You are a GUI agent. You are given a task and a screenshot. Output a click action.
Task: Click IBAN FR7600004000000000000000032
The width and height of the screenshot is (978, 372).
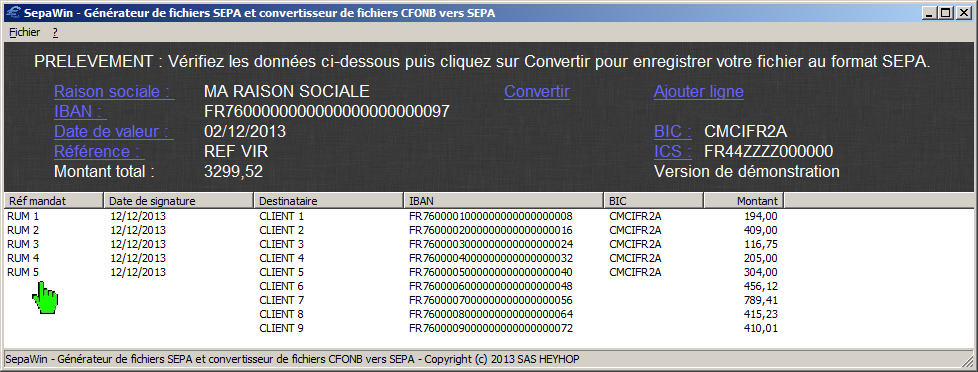pyautogui.click(x=491, y=258)
